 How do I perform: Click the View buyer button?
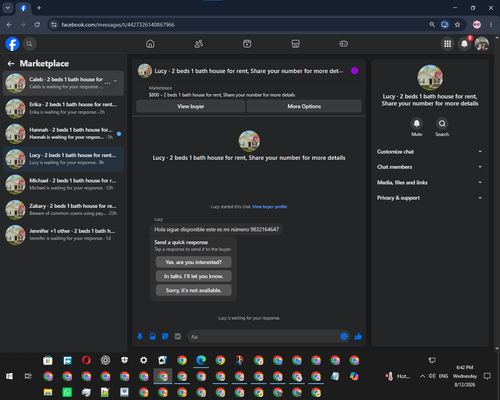click(x=190, y=106)
